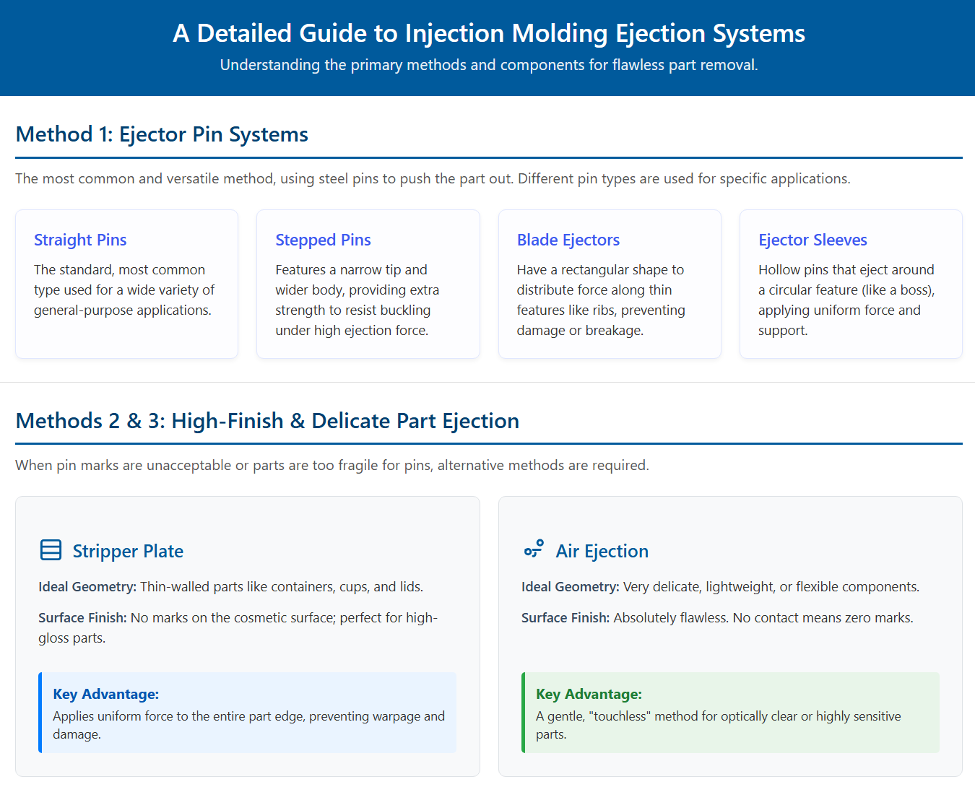Image resolution: width=977 pixels, height=787 pixels.
Task: Click the Air Ejection heading text
Action: coord(602,551)
